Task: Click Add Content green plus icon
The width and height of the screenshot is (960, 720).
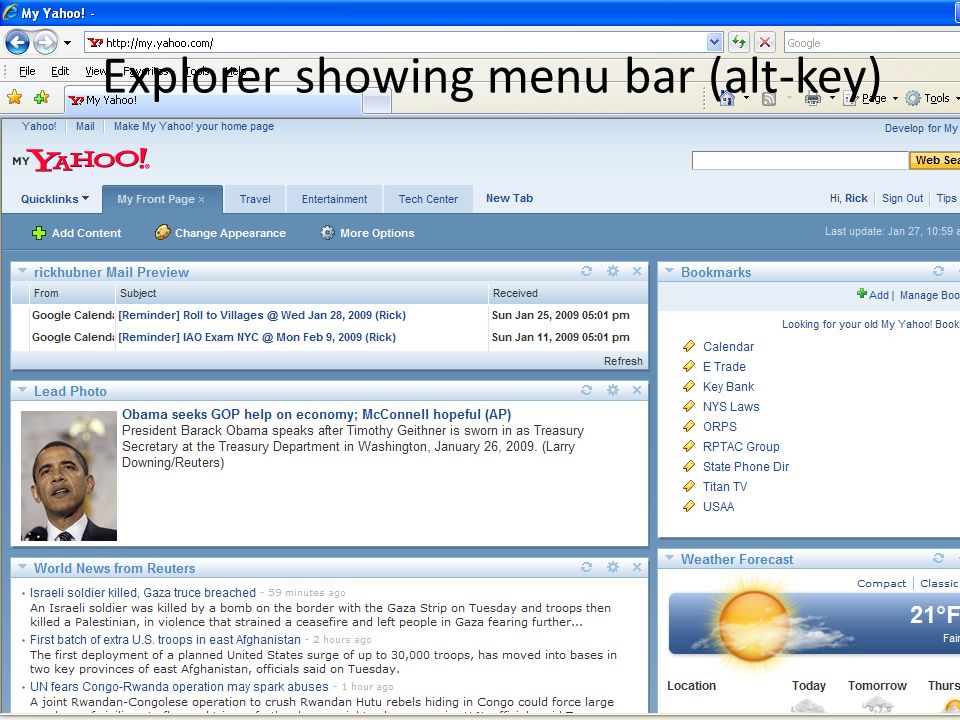Action: click(39, 233)
